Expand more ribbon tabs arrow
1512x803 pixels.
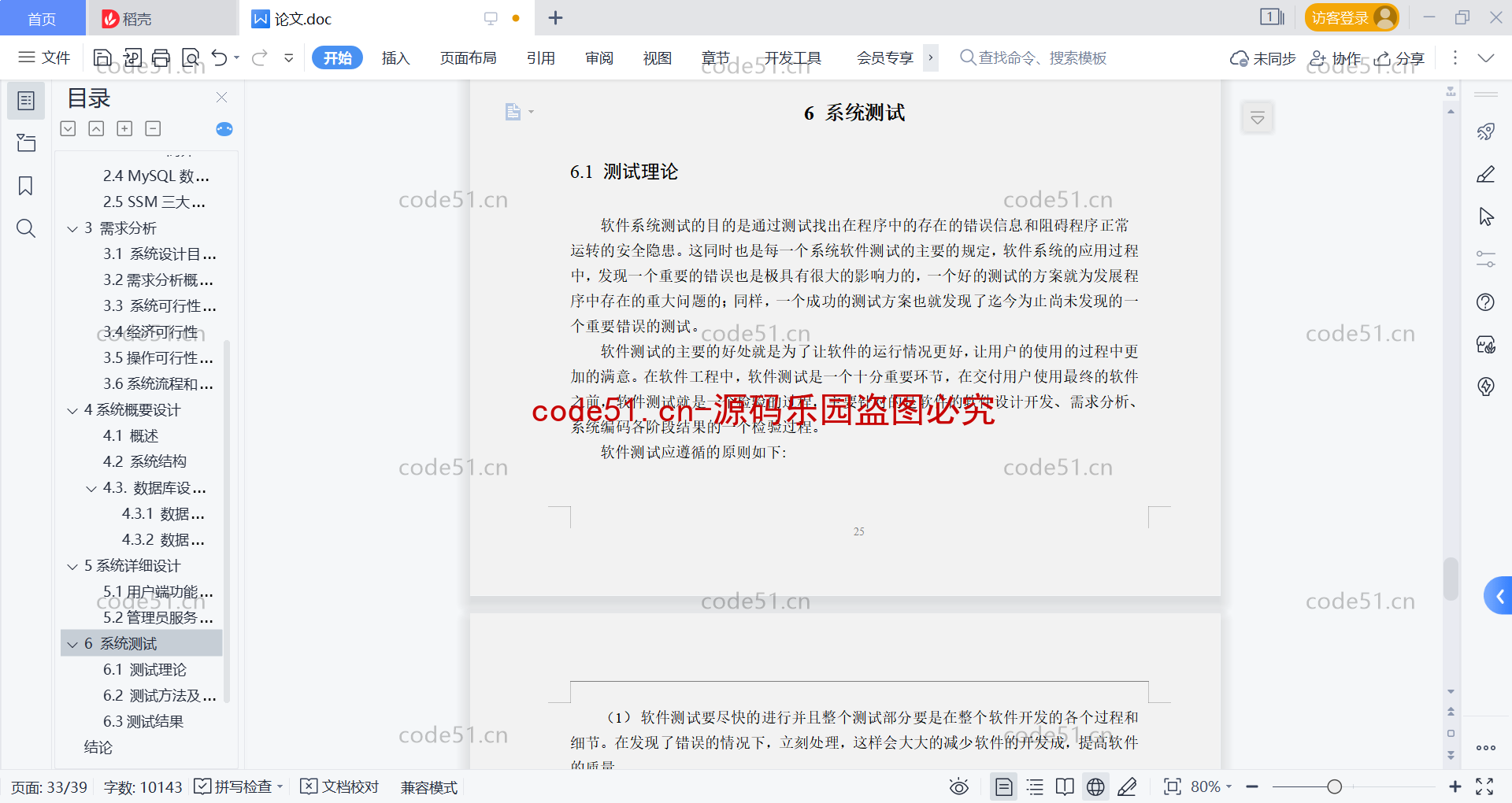(931, 57)
